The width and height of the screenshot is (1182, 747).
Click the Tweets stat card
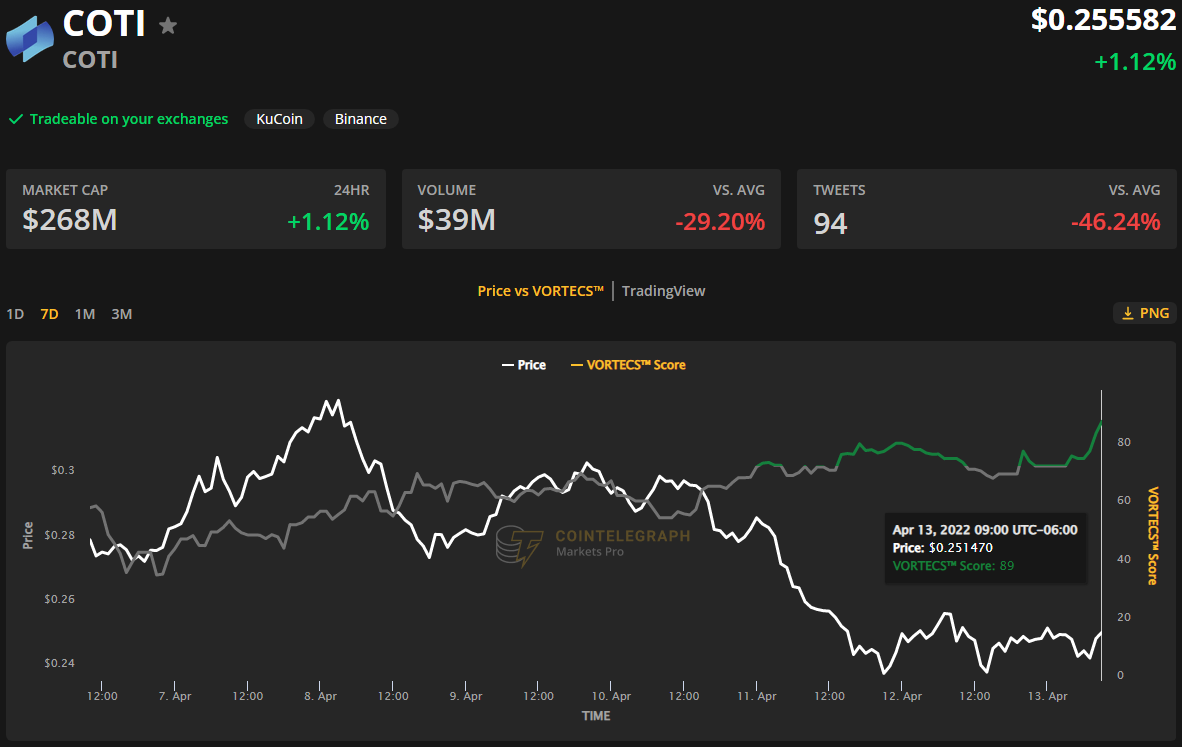(986, 209)
